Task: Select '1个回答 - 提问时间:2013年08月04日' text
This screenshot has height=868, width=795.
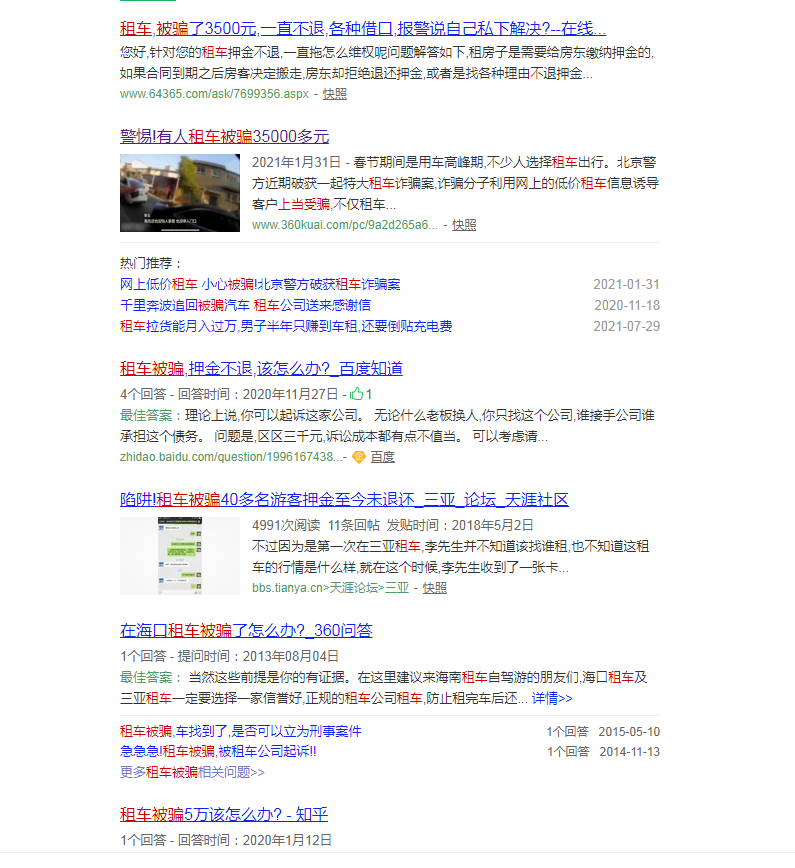Action: pos(229,657)
